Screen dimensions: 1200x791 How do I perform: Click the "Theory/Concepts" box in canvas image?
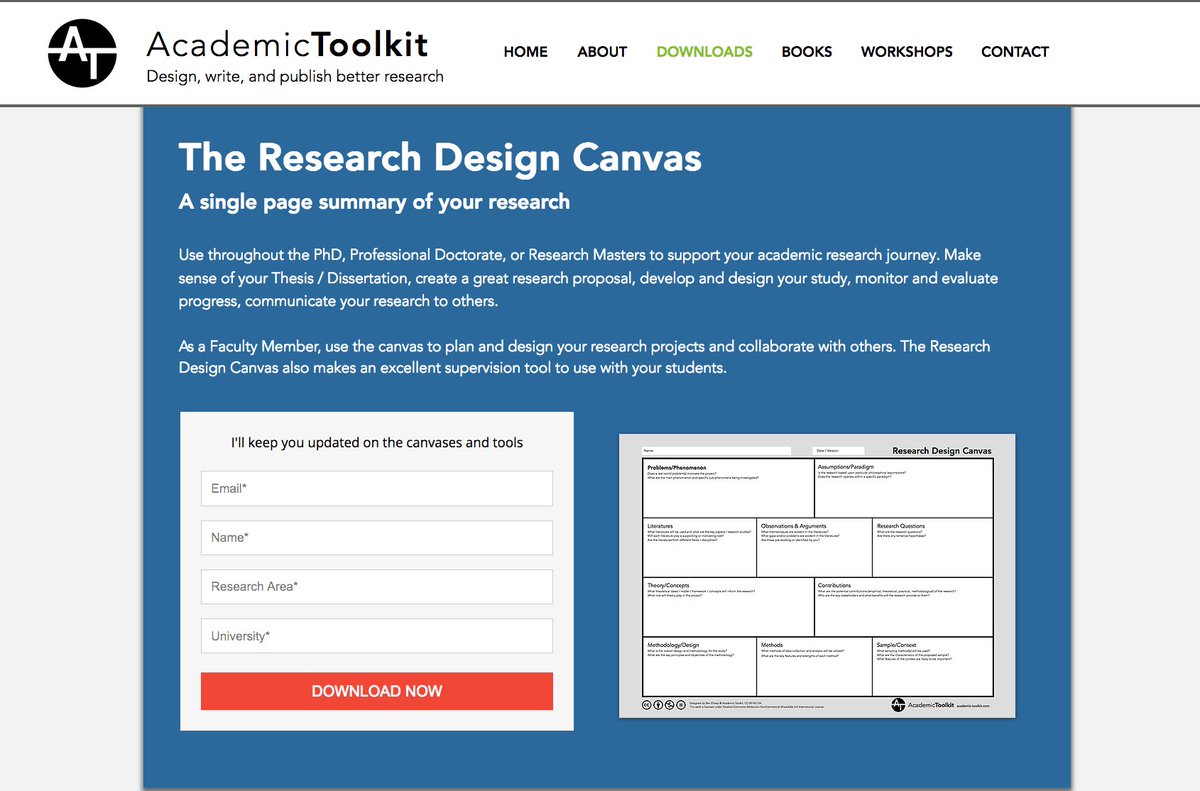pos(728,607)
